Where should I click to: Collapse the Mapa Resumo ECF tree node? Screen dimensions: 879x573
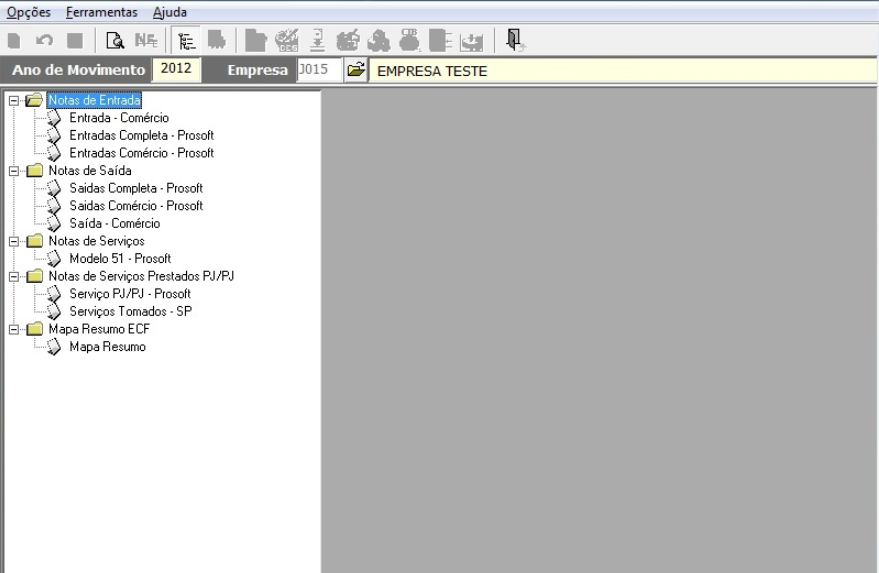12,329
